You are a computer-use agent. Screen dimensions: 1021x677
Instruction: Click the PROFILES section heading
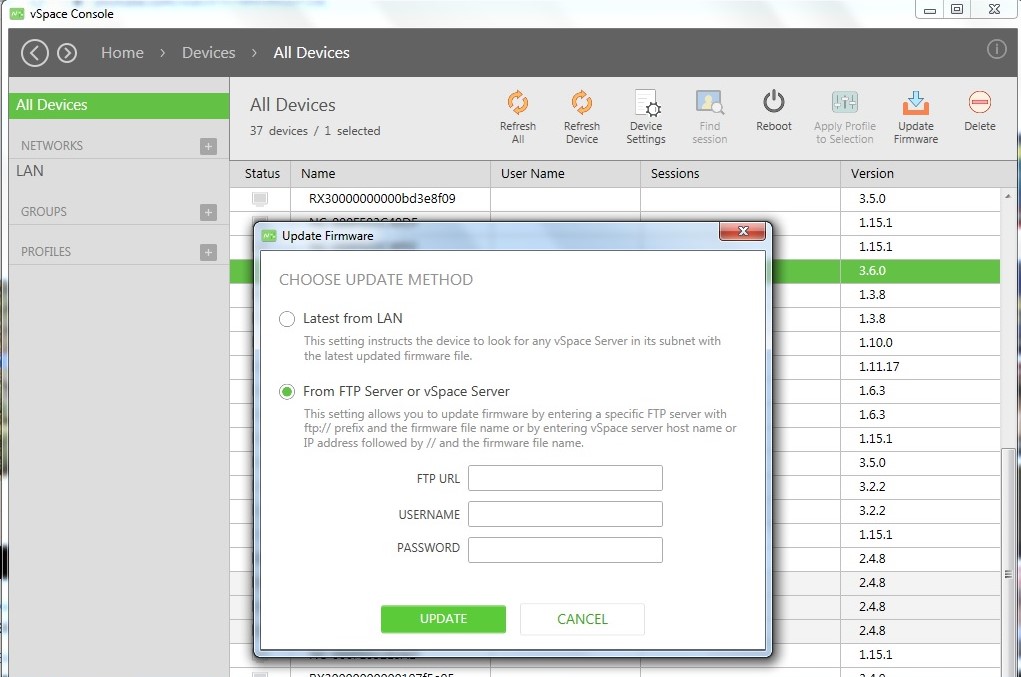point(46,252)
